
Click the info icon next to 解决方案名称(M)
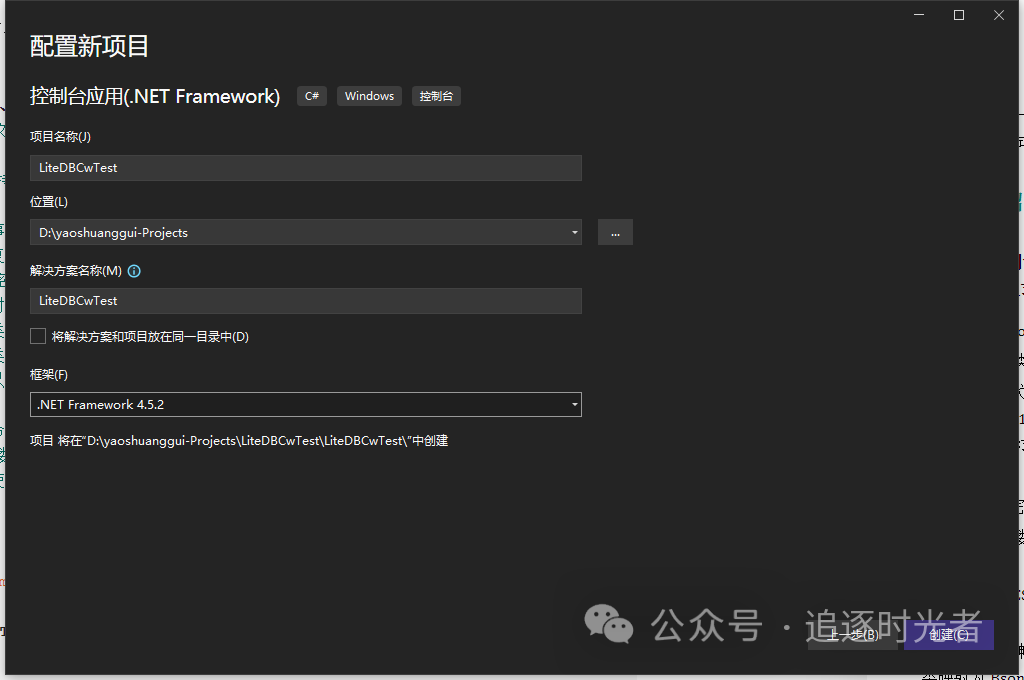(134, 271)
